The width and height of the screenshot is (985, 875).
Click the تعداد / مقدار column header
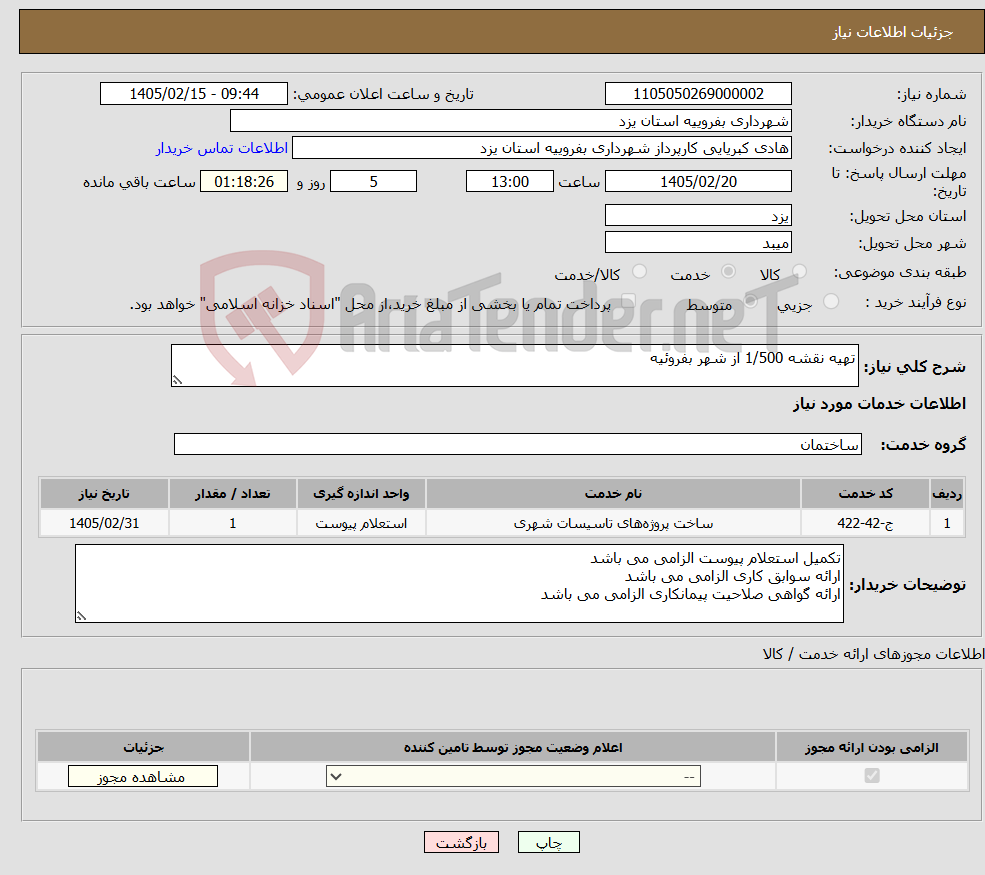point(232,494)
